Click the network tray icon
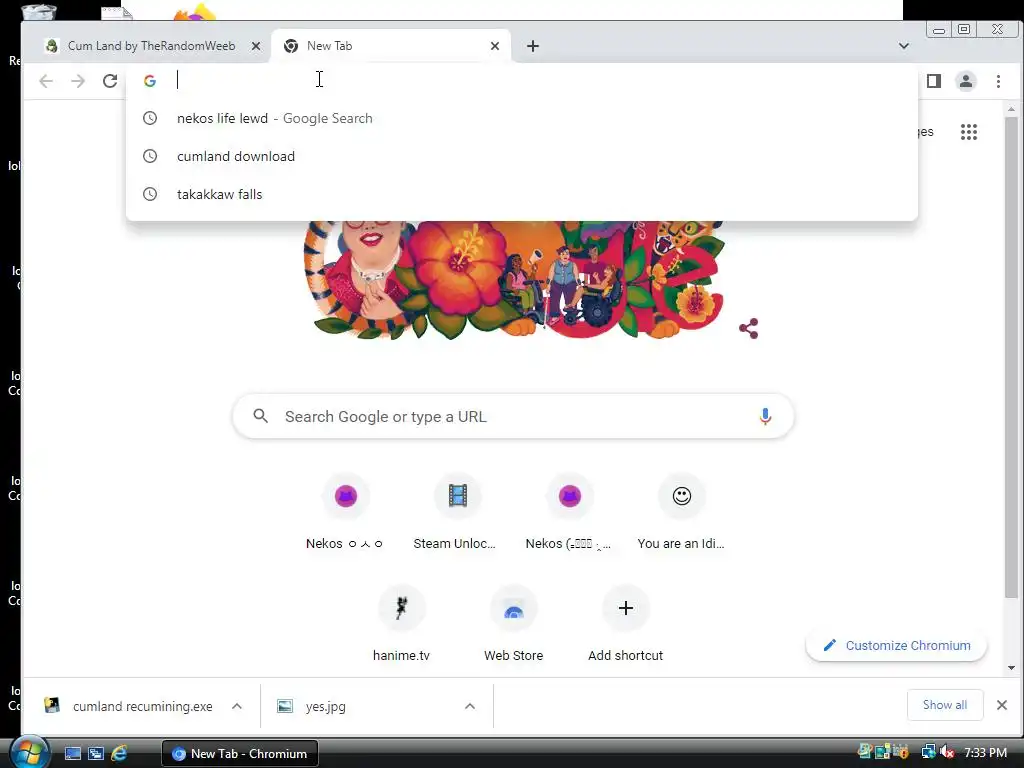 tap(927, 752)
